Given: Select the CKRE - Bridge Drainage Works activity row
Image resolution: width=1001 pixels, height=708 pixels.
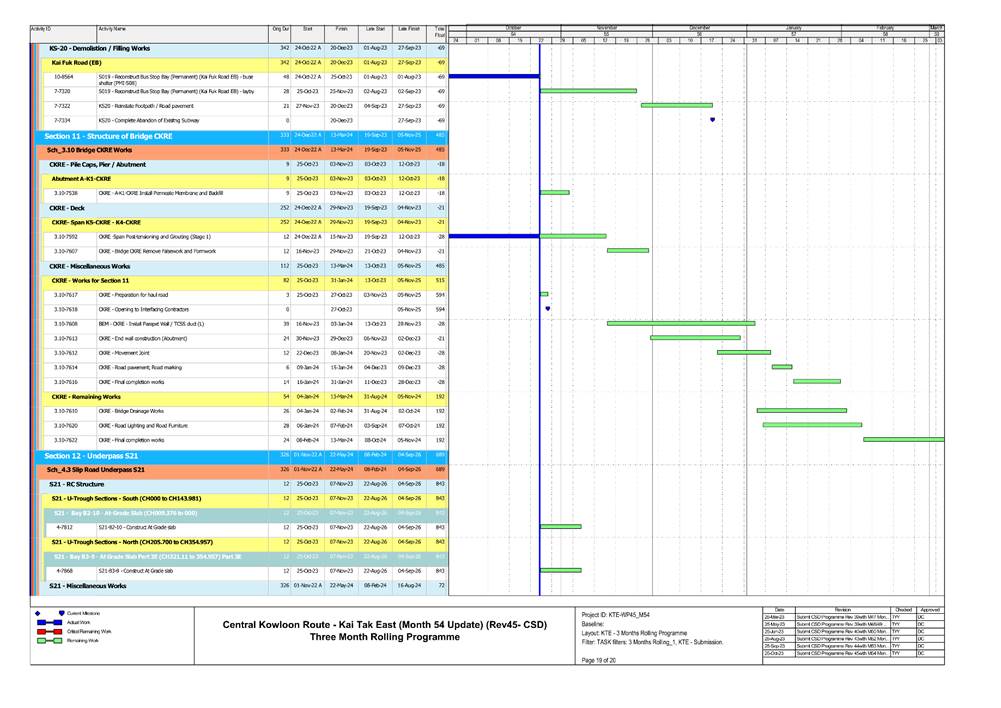Looking at the screenshot, I should click(x=150, y=411).
